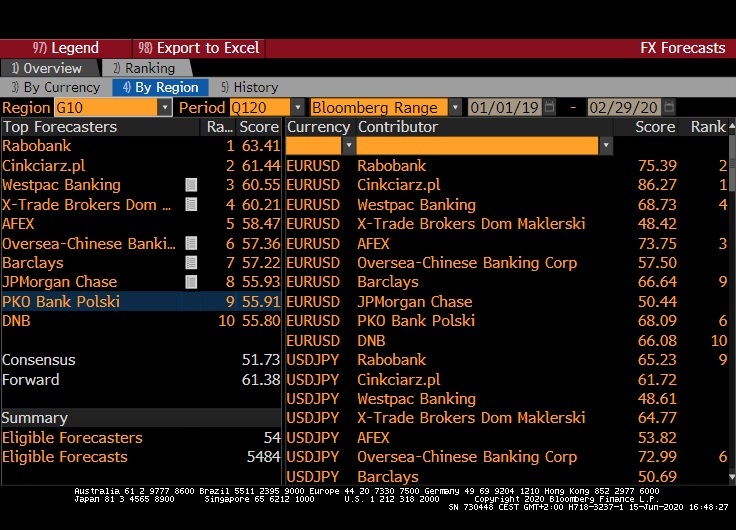Click Oversea-Chinese Banking's document icon
Viewport: 736px width, 530px height.
pos(191,244)
